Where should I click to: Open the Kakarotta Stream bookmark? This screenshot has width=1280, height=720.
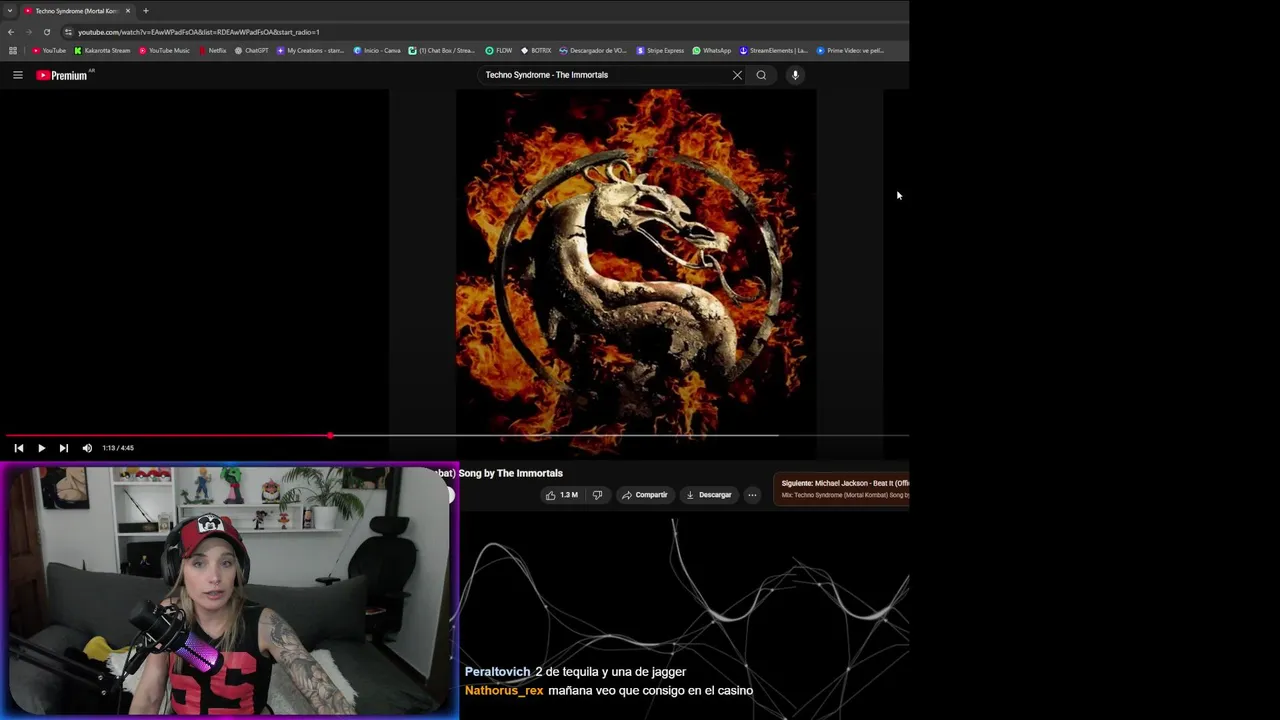(x=102, y=50)
